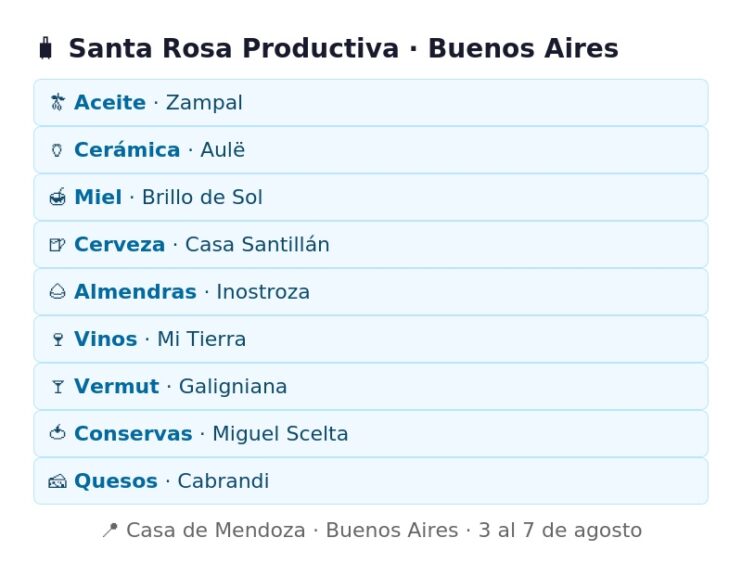This screenshot has width=742, height=576.
Task: Click the wine glass icon beside Vinos
Action: (x=58, y=339)
